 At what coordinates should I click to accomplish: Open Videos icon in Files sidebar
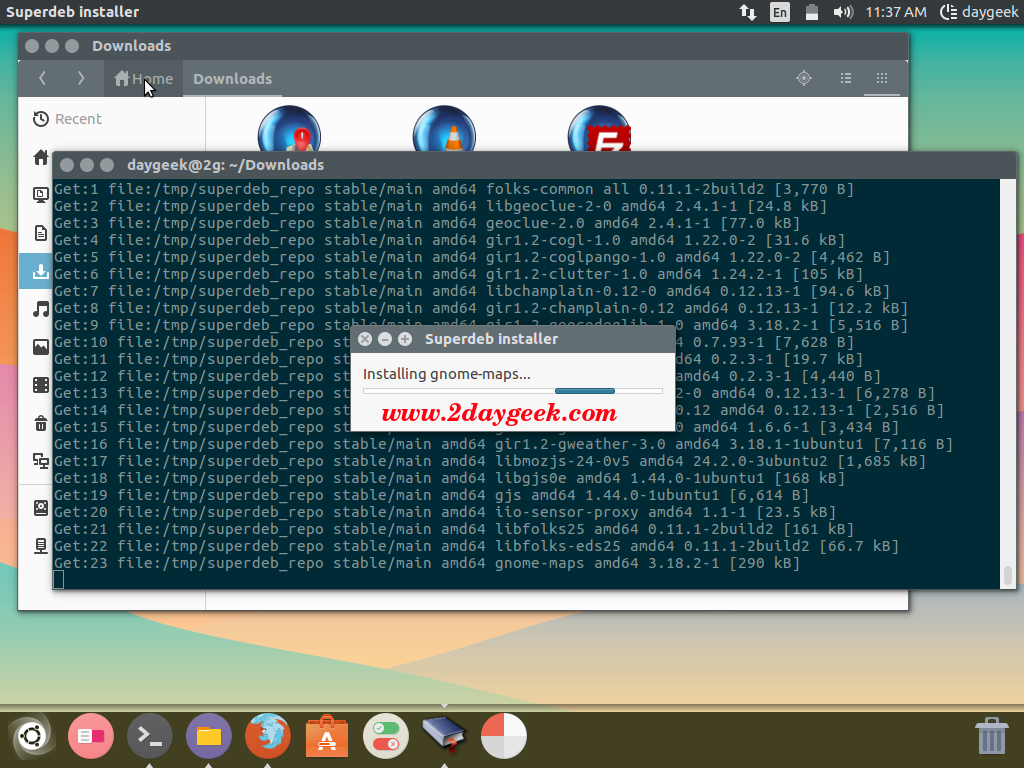[x=40, y=385]
